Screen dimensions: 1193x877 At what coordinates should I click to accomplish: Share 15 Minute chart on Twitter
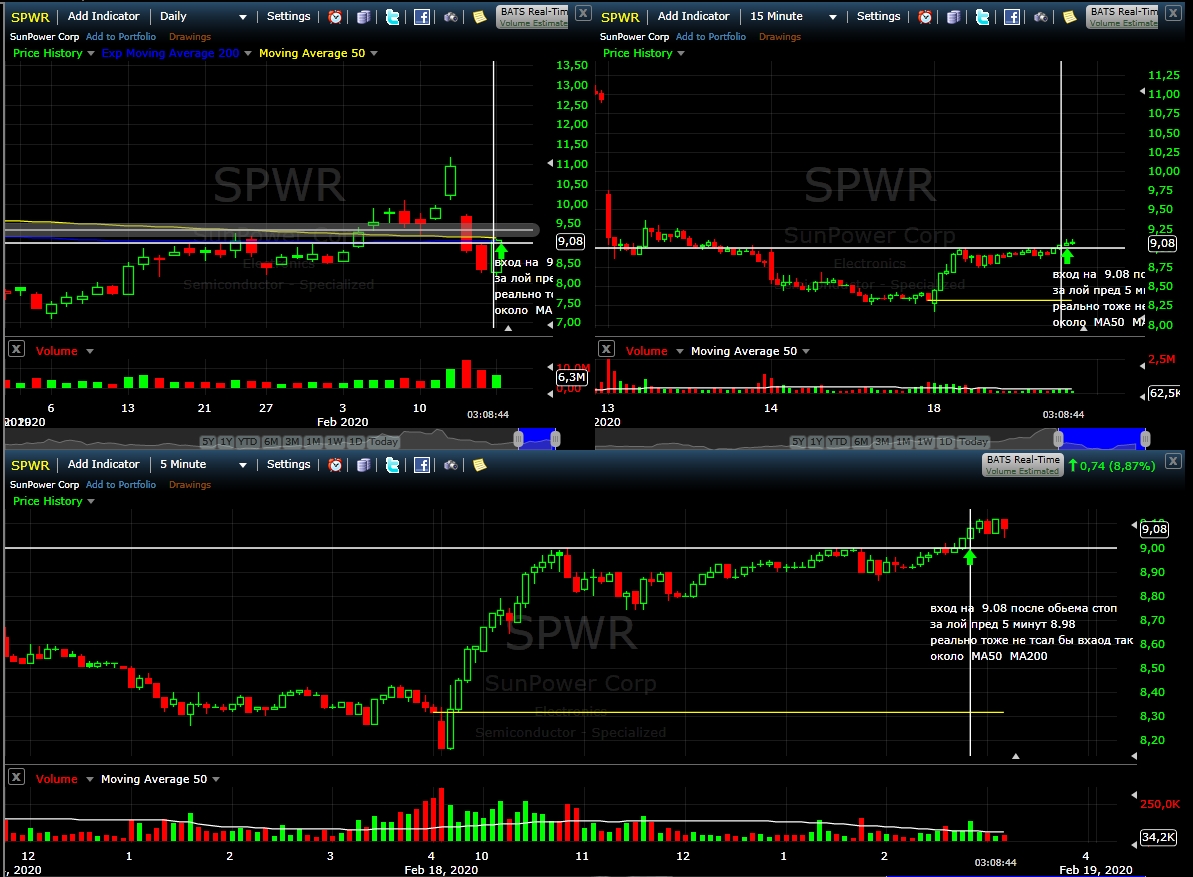[x=983, y=17]
